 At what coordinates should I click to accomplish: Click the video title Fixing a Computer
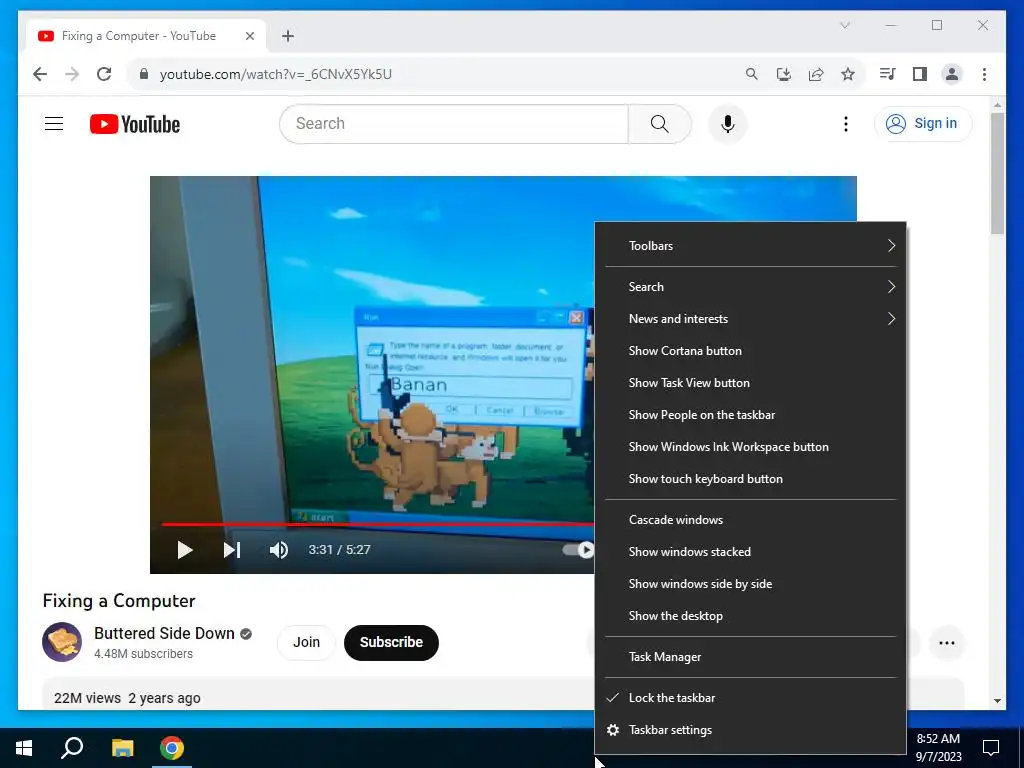(119, 601)
